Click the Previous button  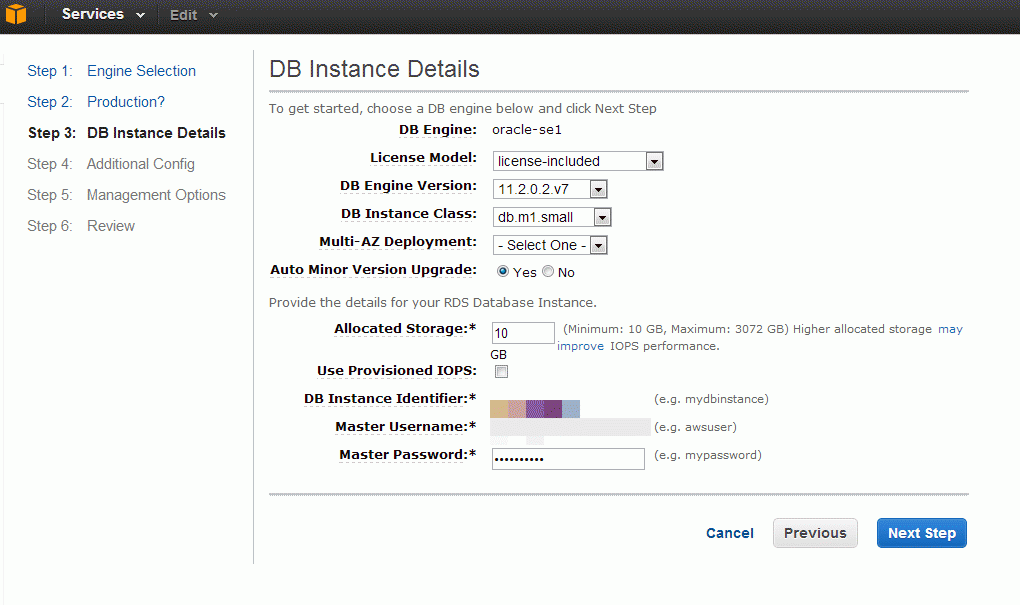coord(815,533)
